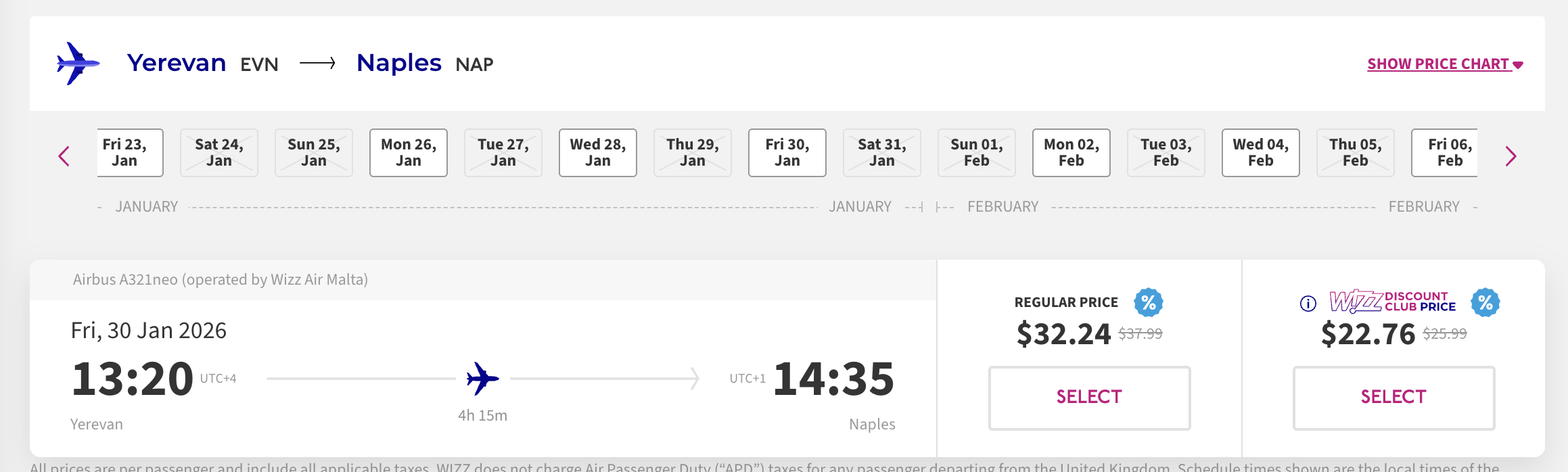Go to previous dates with left arrow
The height and width of the screenshot is (472, 1568).
64,156
